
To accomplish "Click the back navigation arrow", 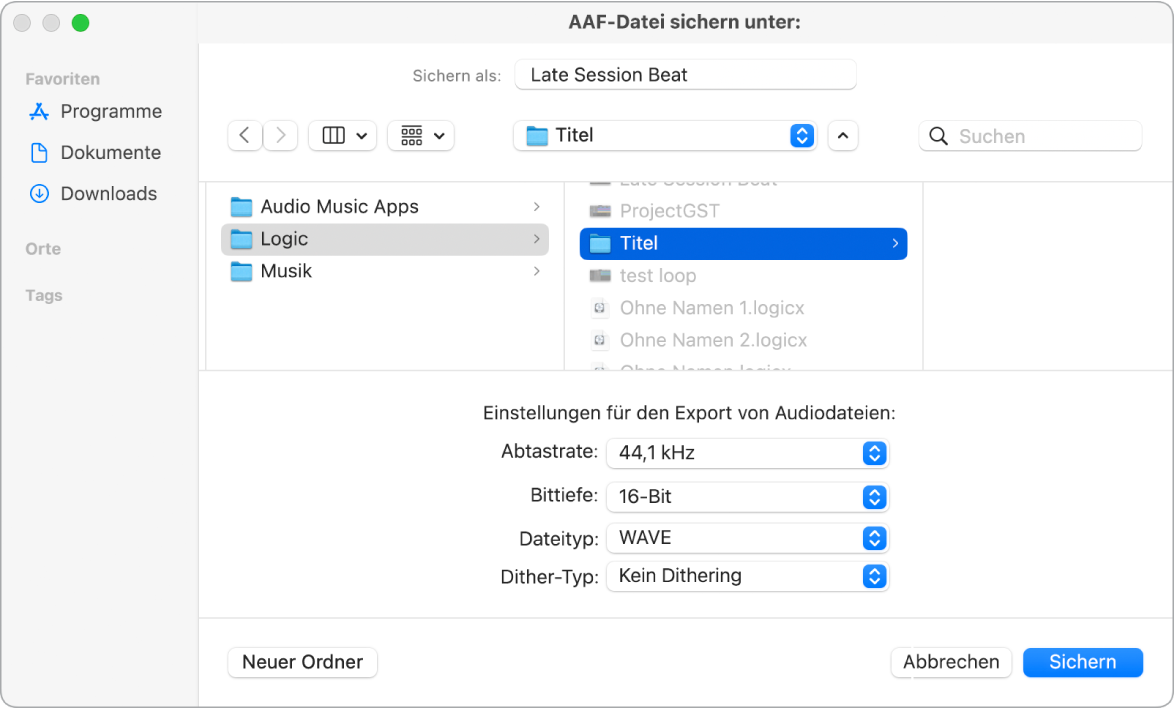I will (x=244, y=135).
